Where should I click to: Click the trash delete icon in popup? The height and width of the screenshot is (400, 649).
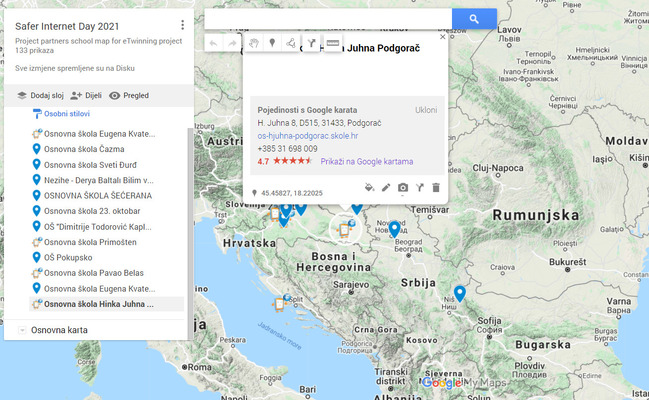click(436, 188)
